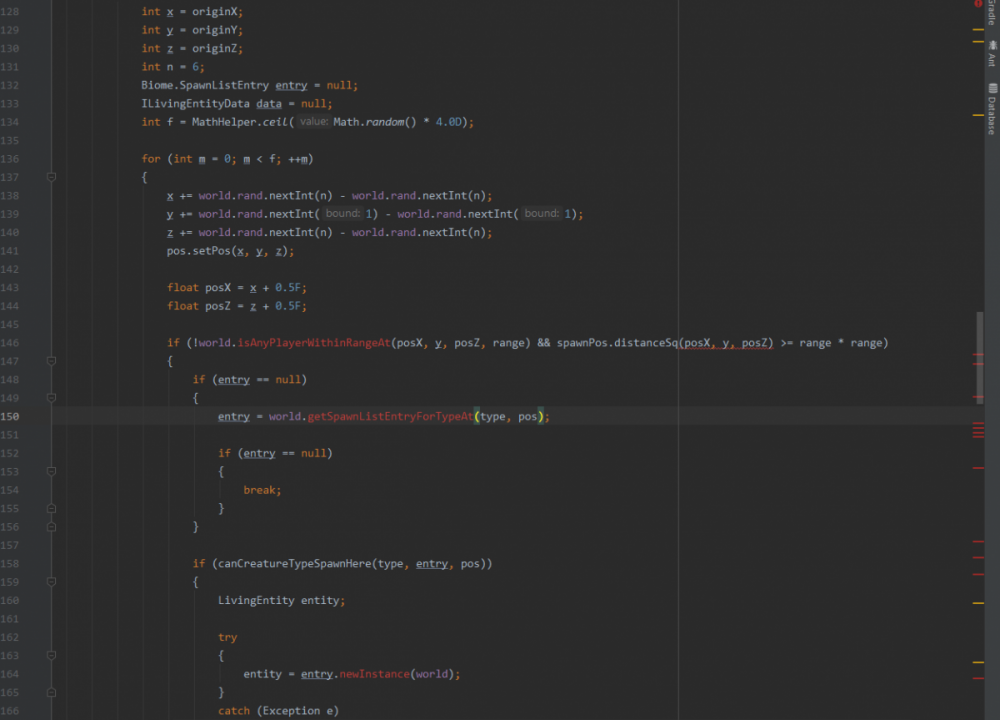Click line number 128 in the gutter
Viewport: 1000px width, 720px height.
[10, 11]
